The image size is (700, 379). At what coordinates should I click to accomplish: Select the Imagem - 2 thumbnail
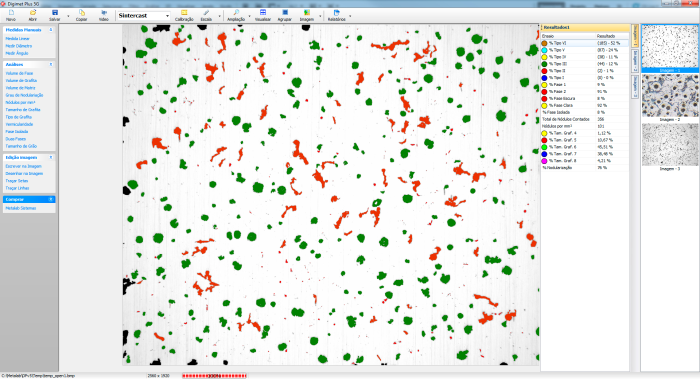670,96
